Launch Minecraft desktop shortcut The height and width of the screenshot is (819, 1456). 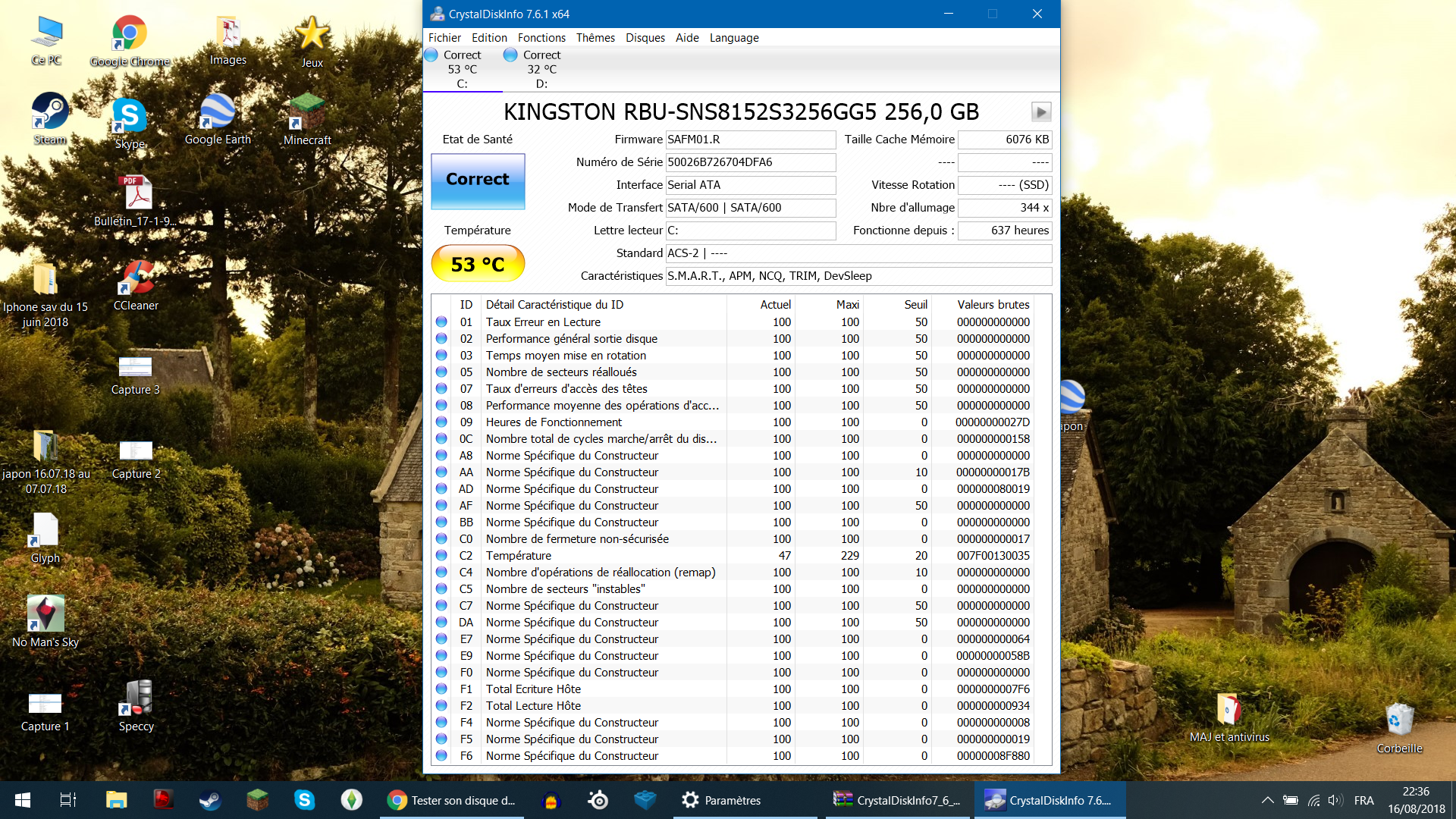click(x=307, y=120)
